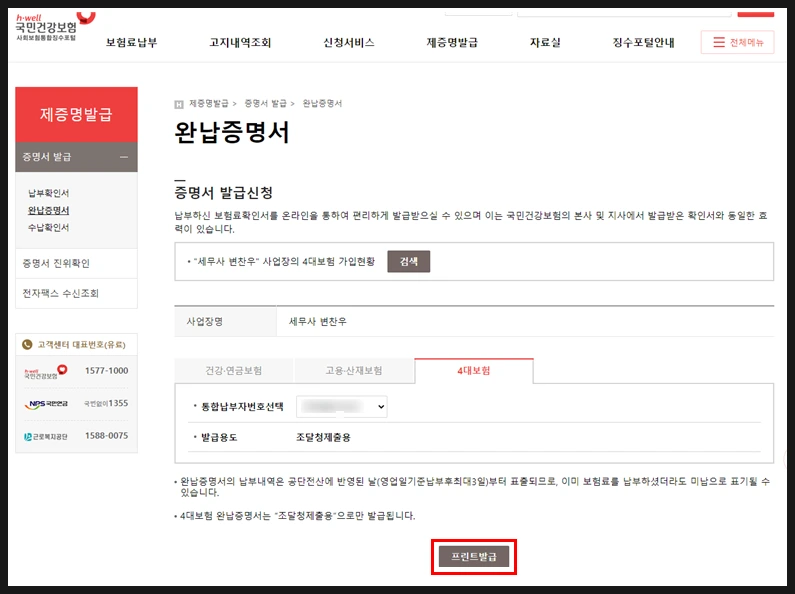Click the NPS 국민연금 logo
Viewport: 795px width, 594px height.
pos(46,404)
